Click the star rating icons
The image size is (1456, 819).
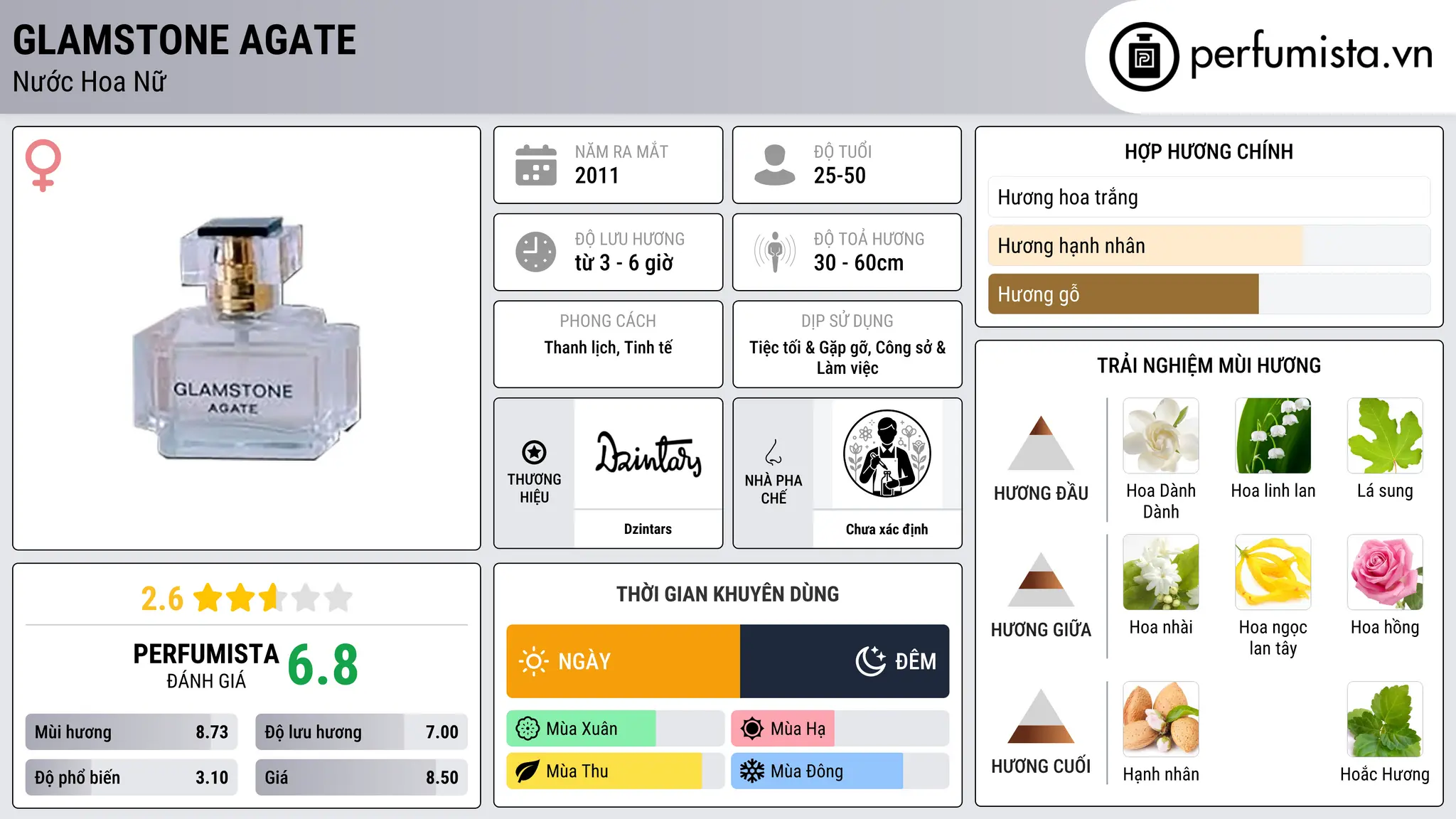coord(273,598)
